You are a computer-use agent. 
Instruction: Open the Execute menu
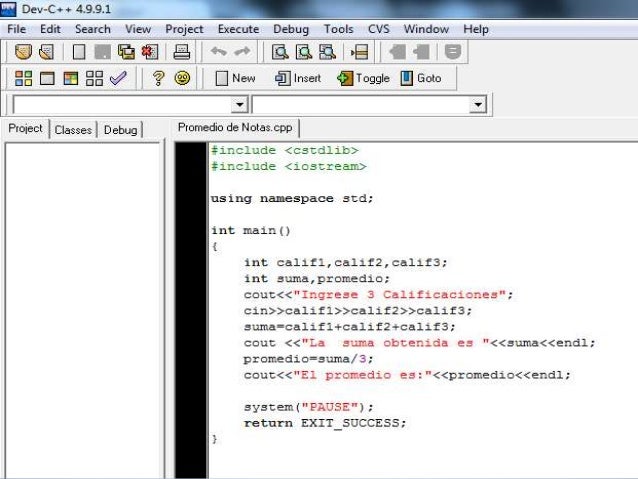238,29
